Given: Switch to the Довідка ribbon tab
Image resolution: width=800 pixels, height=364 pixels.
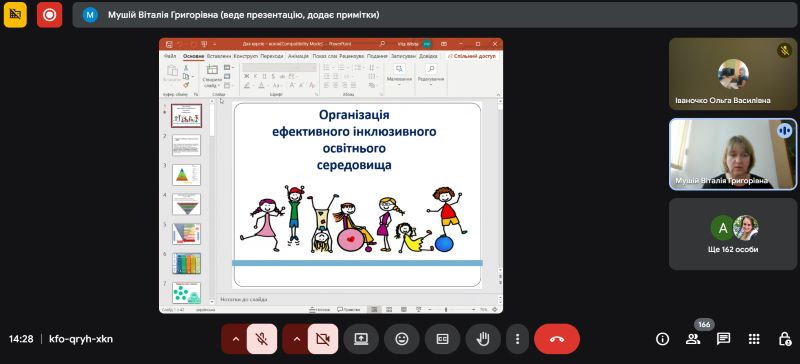Looking at the screenshot, I should (x=429, y=56).
